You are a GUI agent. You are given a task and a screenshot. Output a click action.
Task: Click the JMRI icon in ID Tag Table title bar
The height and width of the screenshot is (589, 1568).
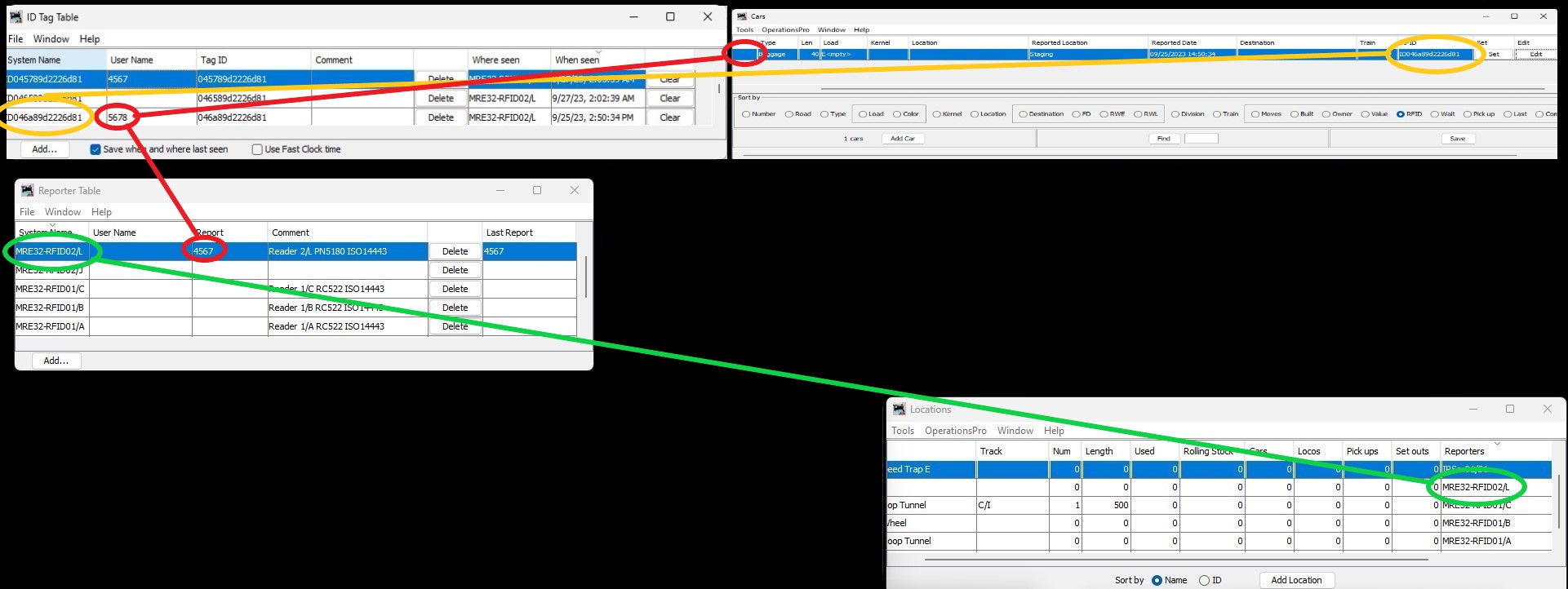[x=16, y=17]
